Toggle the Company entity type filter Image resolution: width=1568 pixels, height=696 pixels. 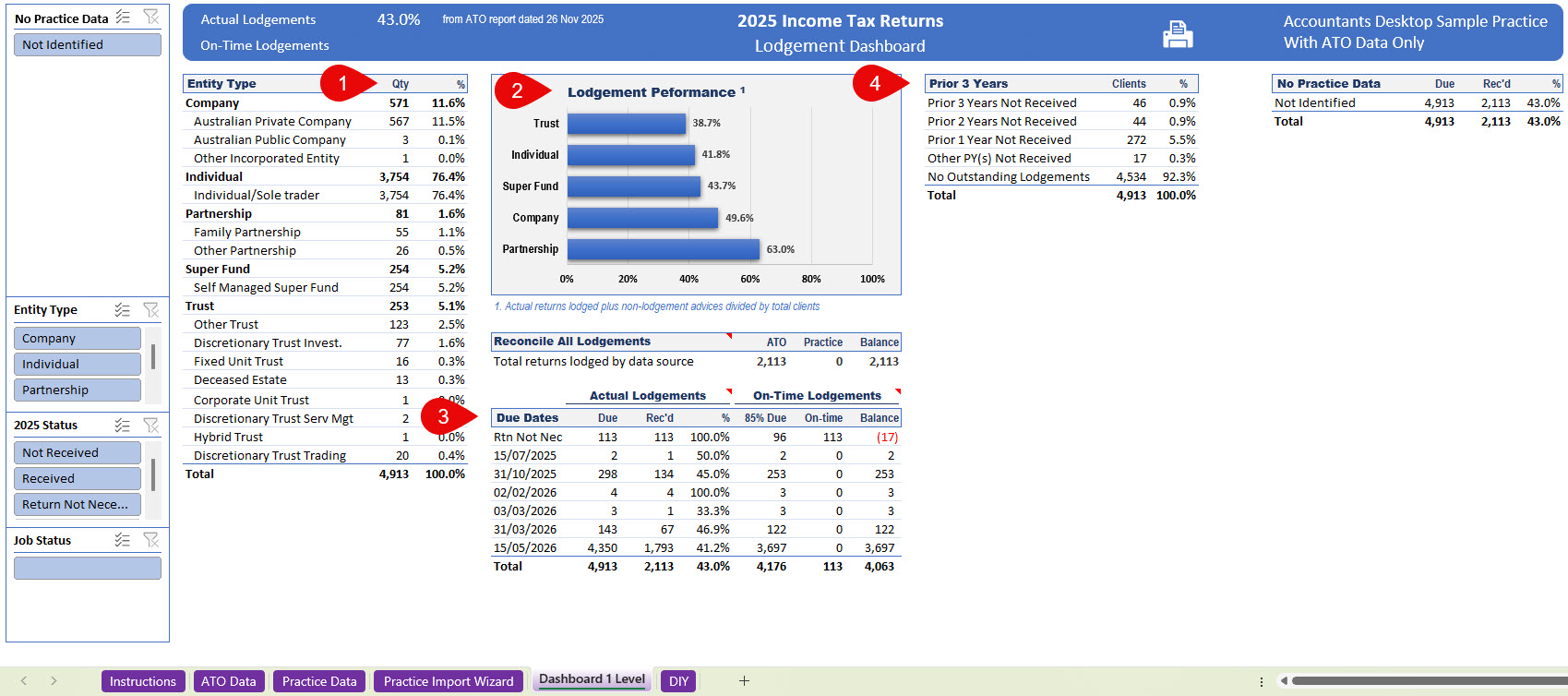point(78,339)
